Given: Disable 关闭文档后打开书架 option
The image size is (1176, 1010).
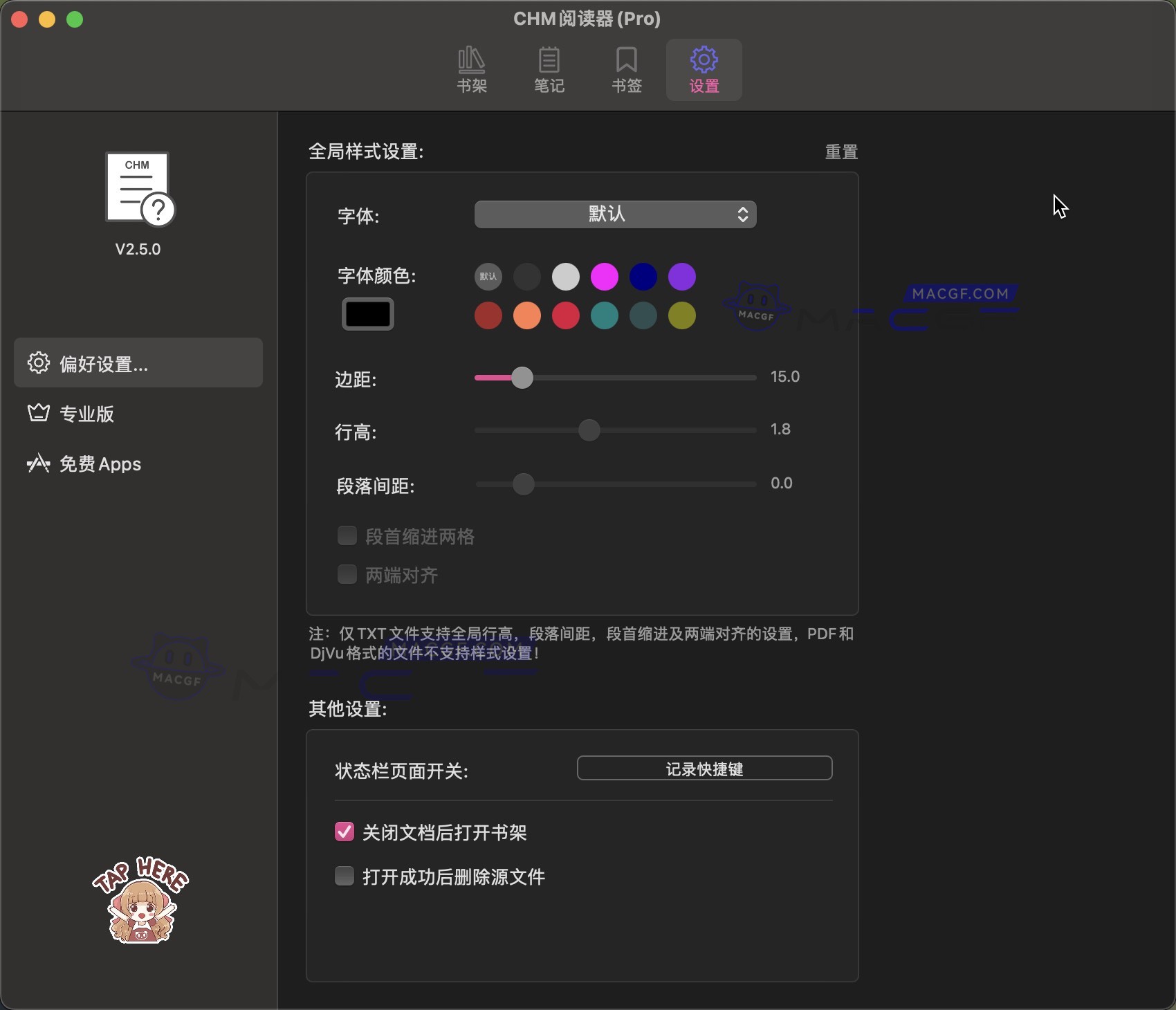Looking at the screenshot, I should [x=344, y=832].
